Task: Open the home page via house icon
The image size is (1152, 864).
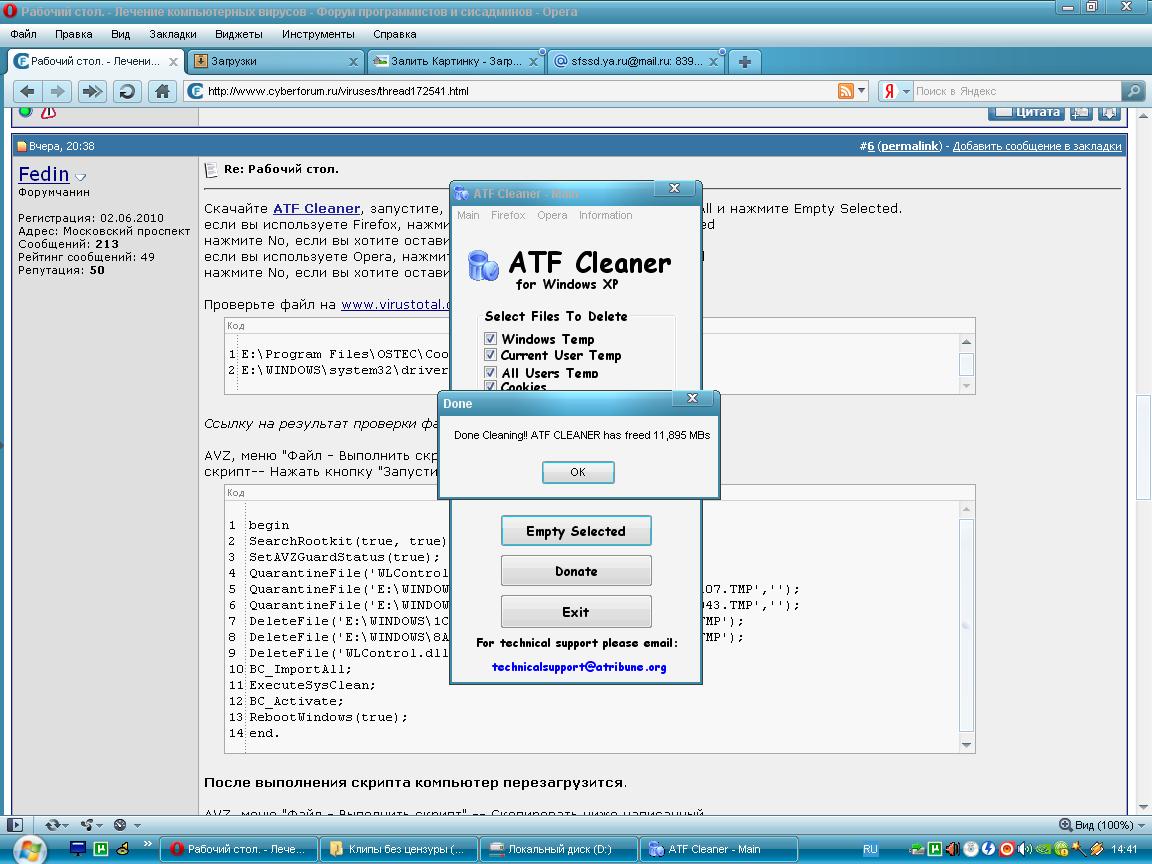Action: coord(162,91)
